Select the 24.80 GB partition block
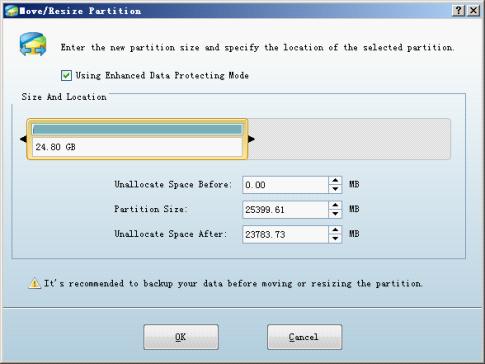The width and height of the screenshot is (485, 364). pos(137,139)
